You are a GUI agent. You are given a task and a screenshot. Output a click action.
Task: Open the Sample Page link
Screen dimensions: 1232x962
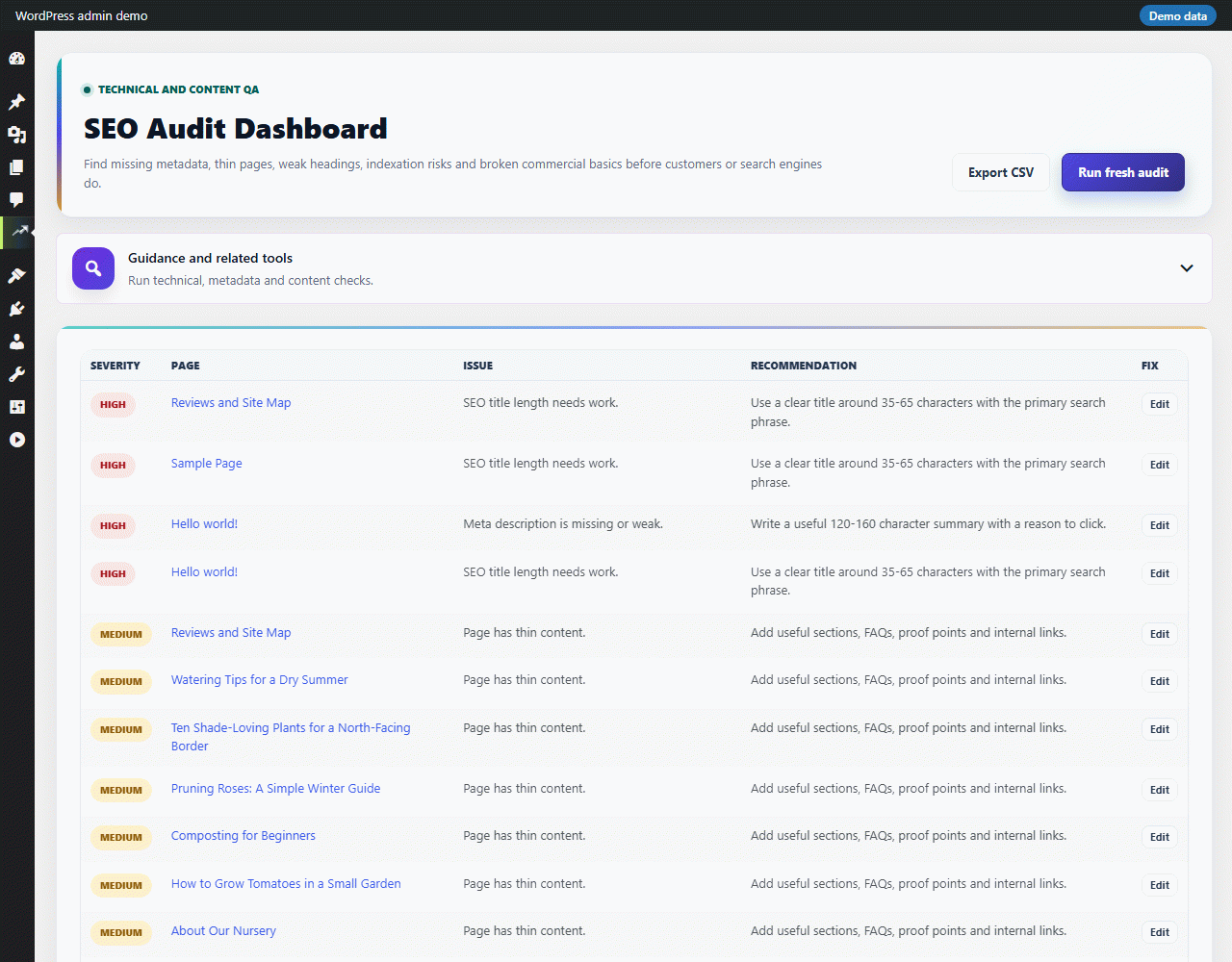pos(206,464)
